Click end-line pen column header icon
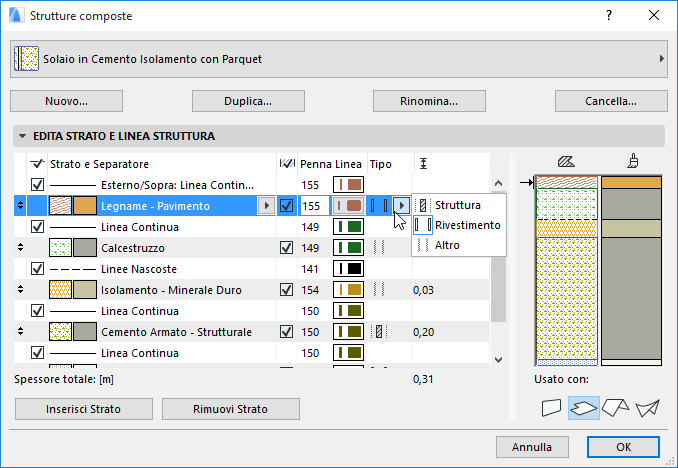 (x=287, y=163)
